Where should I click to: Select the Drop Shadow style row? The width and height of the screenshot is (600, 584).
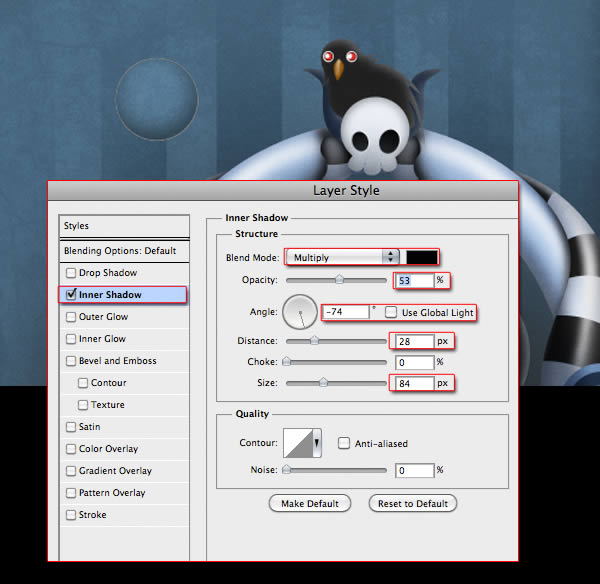[x=124, y=273]
